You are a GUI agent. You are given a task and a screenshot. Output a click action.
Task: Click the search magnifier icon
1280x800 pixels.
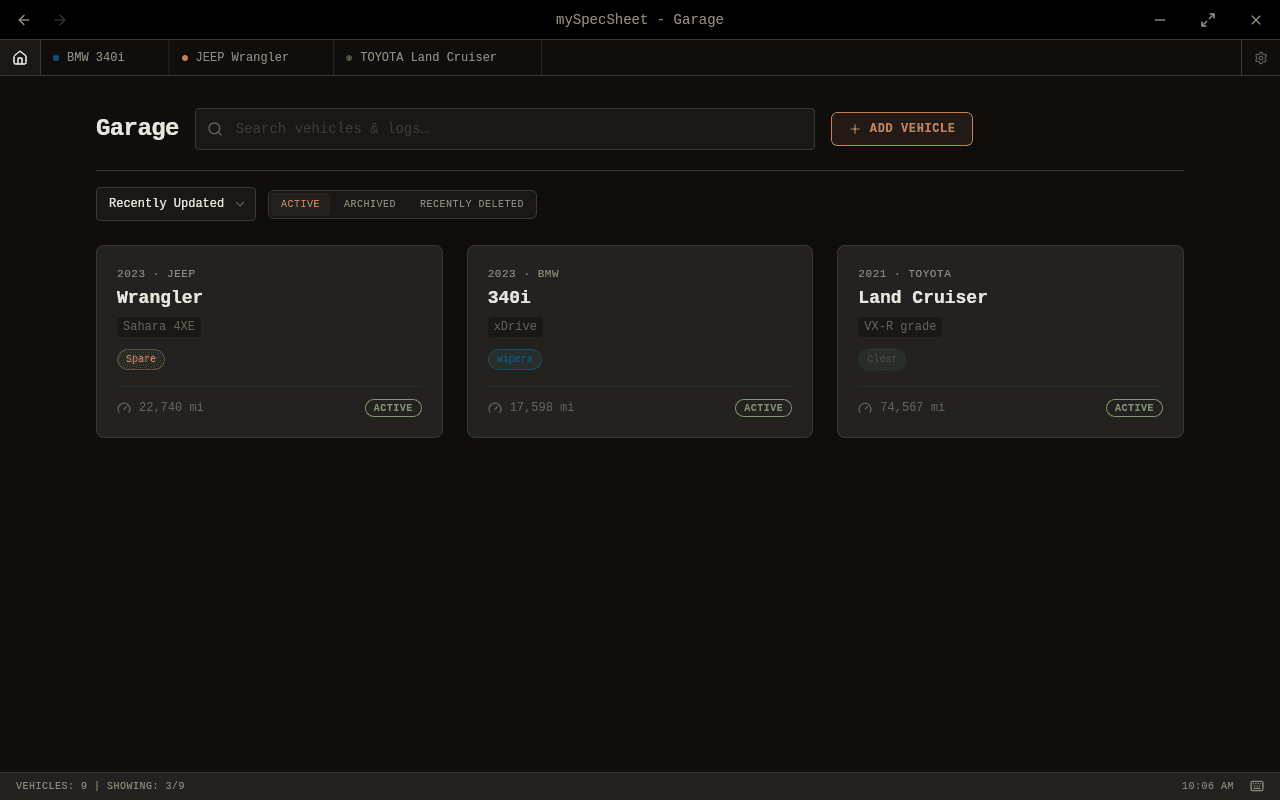[x=215, y=128]
